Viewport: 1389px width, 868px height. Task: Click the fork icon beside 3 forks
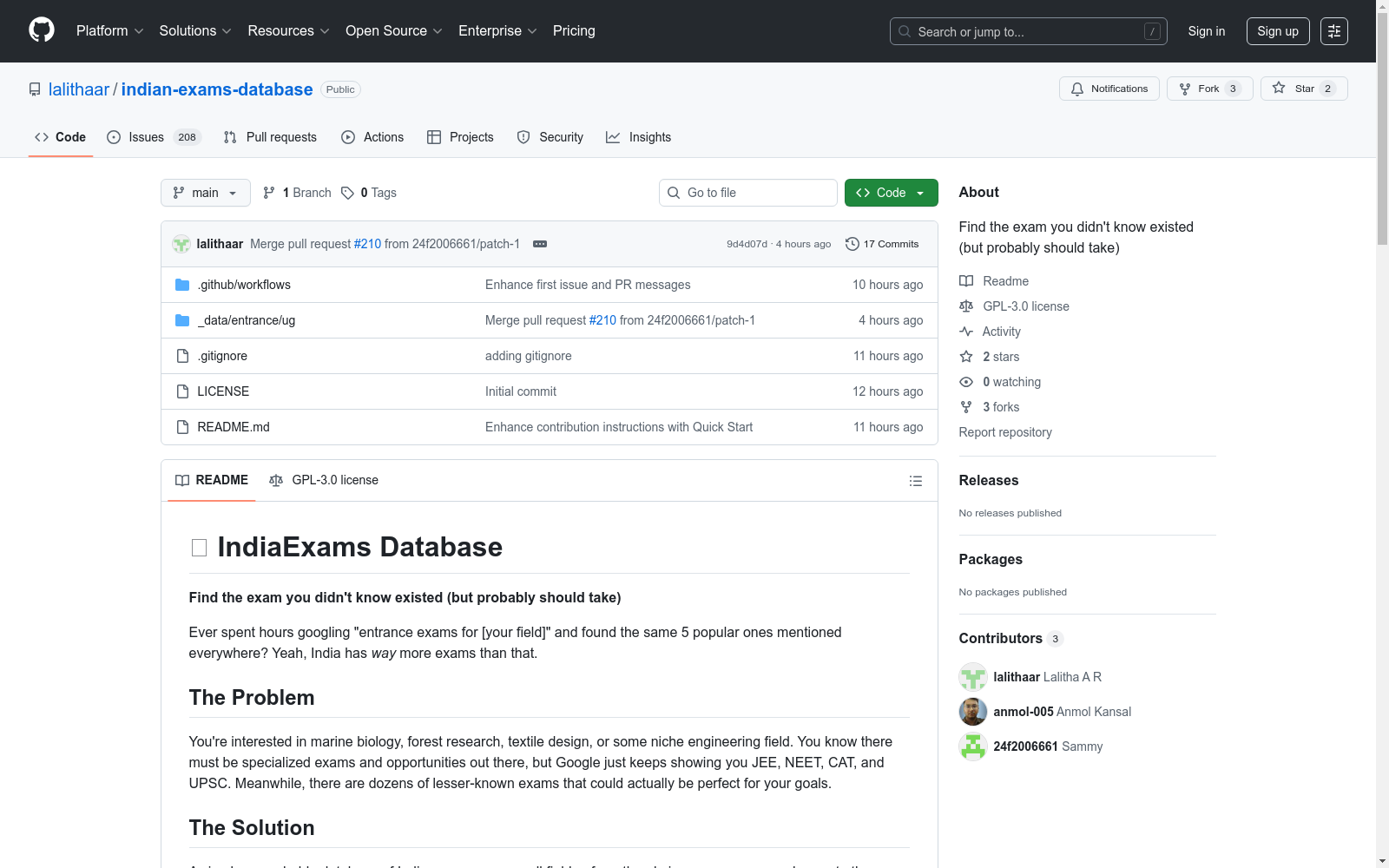point(966,407)
